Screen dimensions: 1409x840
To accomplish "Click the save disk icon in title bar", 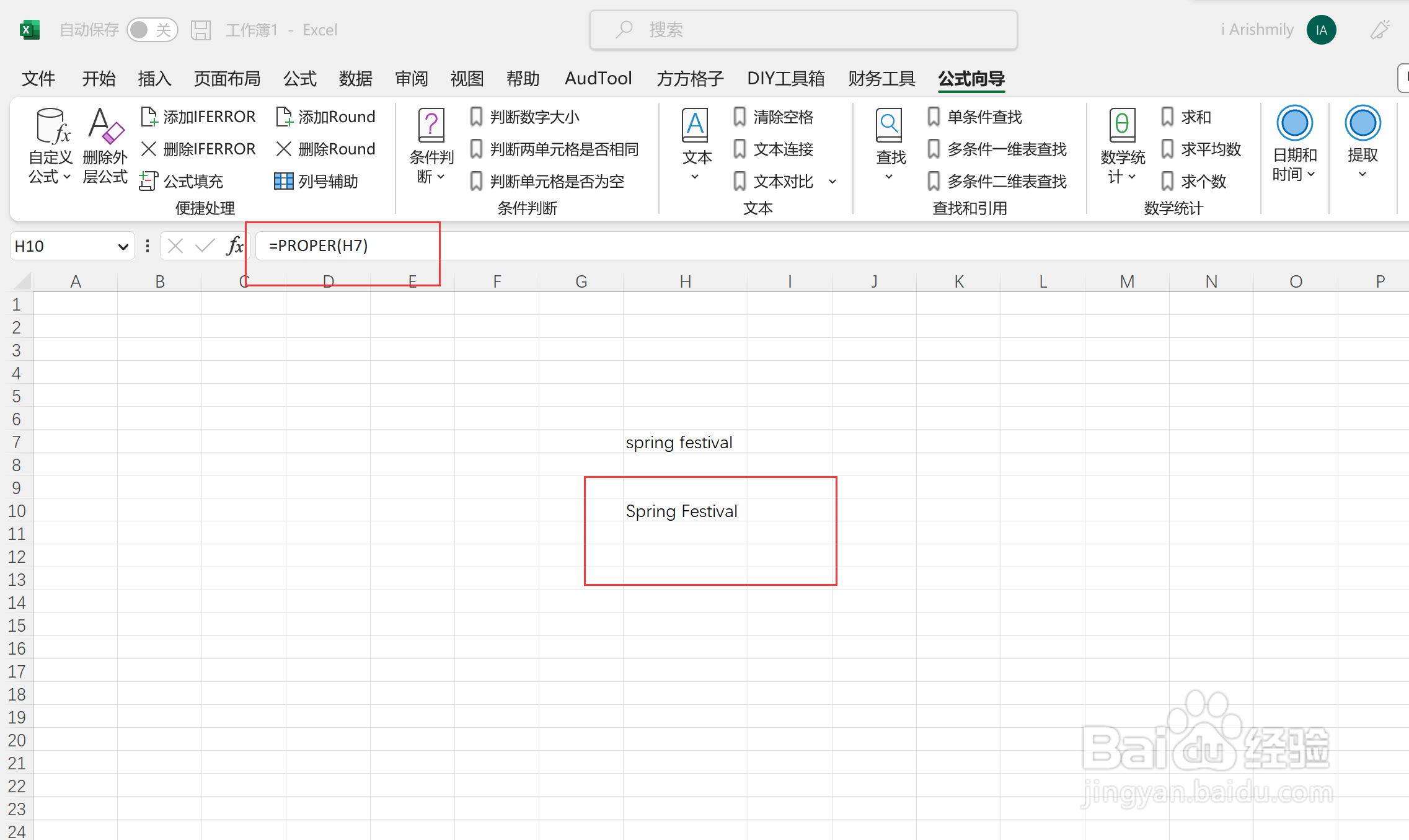I will point(201,30).
